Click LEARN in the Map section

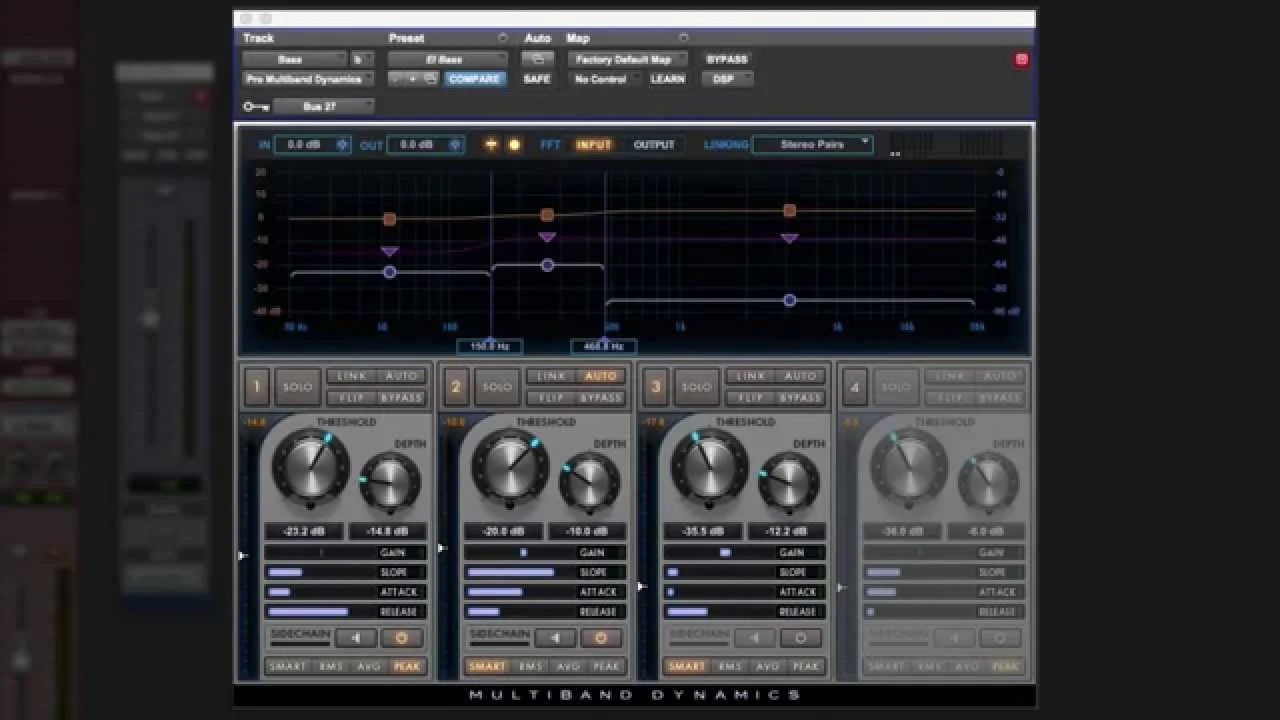pos(668,79)
